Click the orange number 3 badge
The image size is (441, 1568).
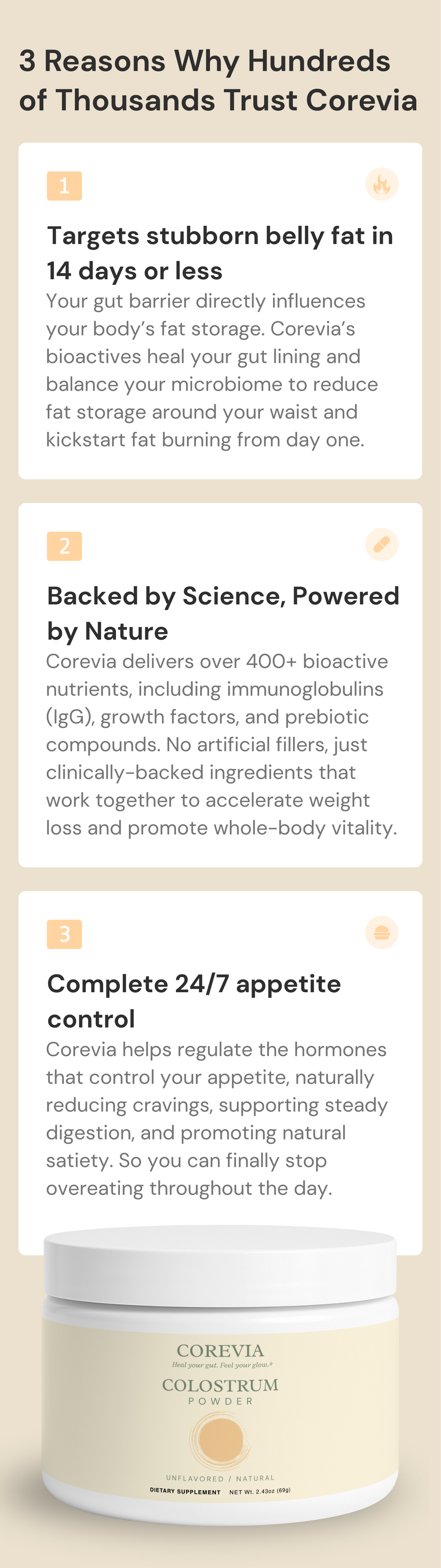(x=64, y=934)
